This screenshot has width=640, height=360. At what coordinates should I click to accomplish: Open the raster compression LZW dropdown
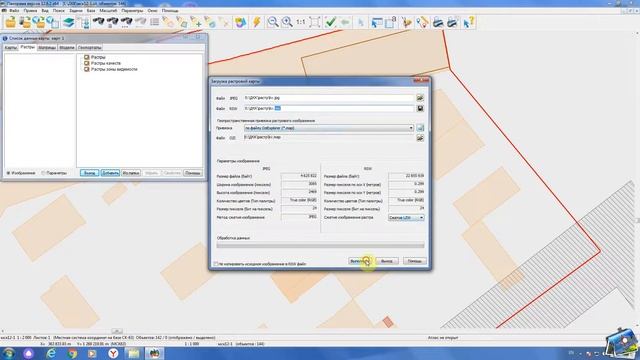pos(406,218)
